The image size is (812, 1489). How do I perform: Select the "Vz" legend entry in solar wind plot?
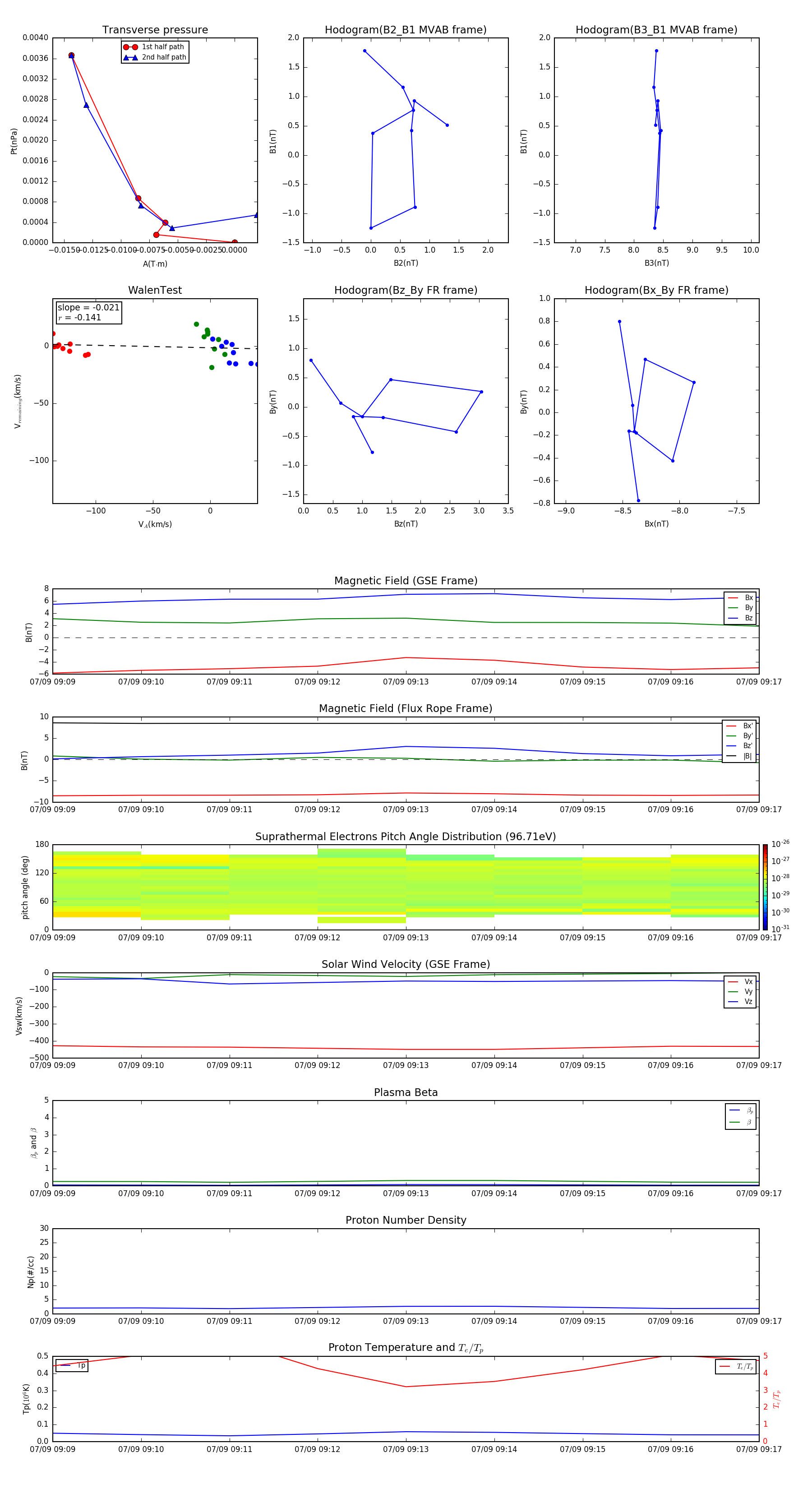[740, 1001]
